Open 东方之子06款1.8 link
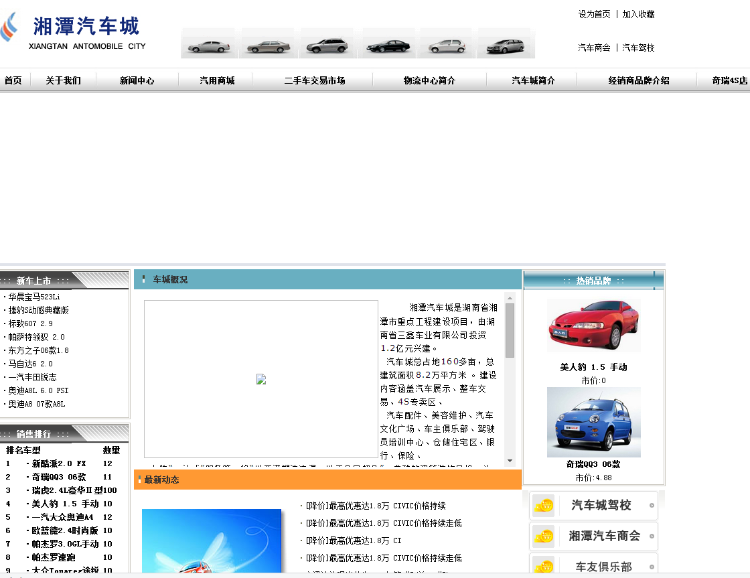Screen dimensions: 750x578 [x=38, y=350]
